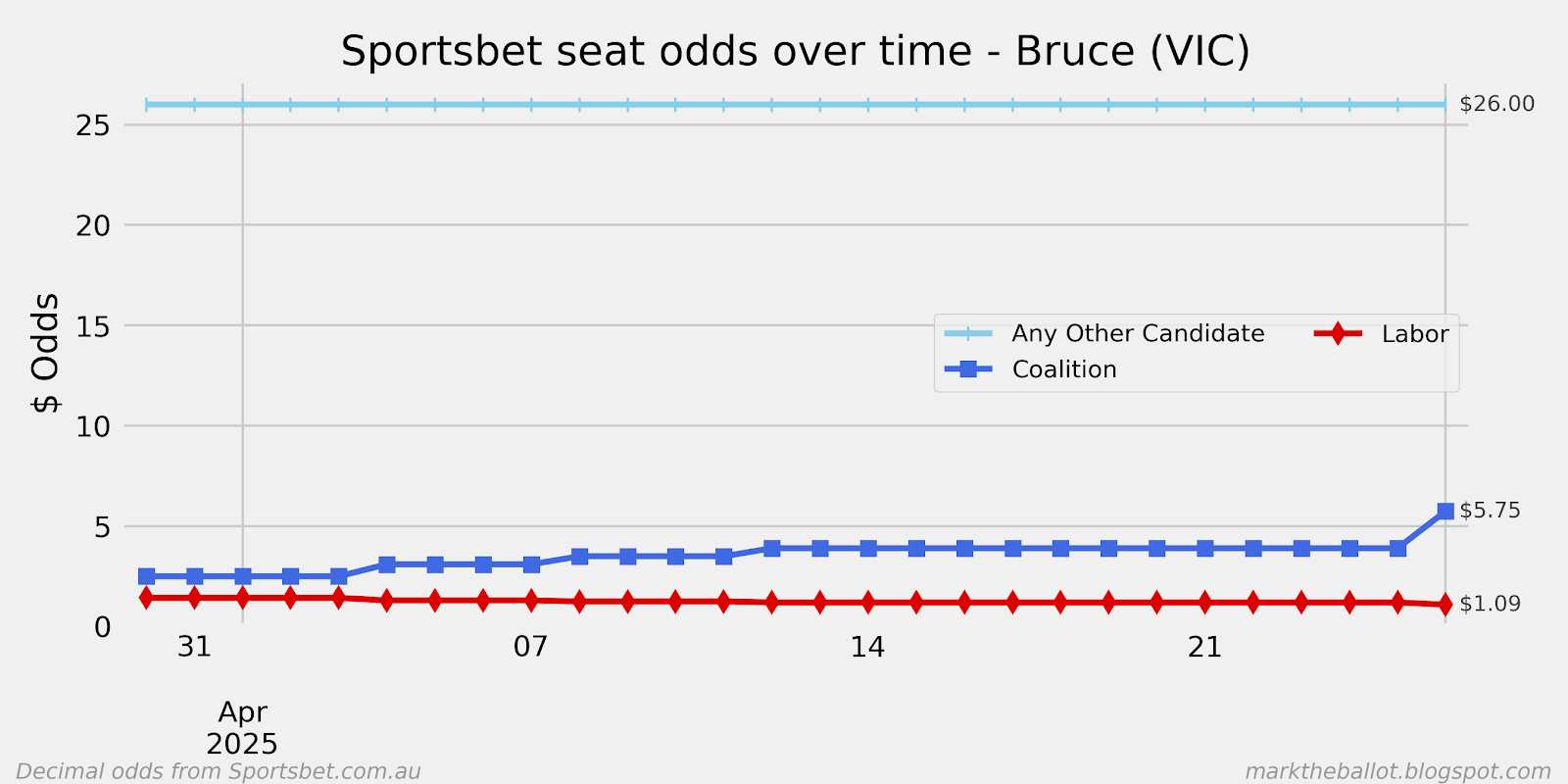
Task: Click the $5.75 end label
Action: [x=1490, y=511]
